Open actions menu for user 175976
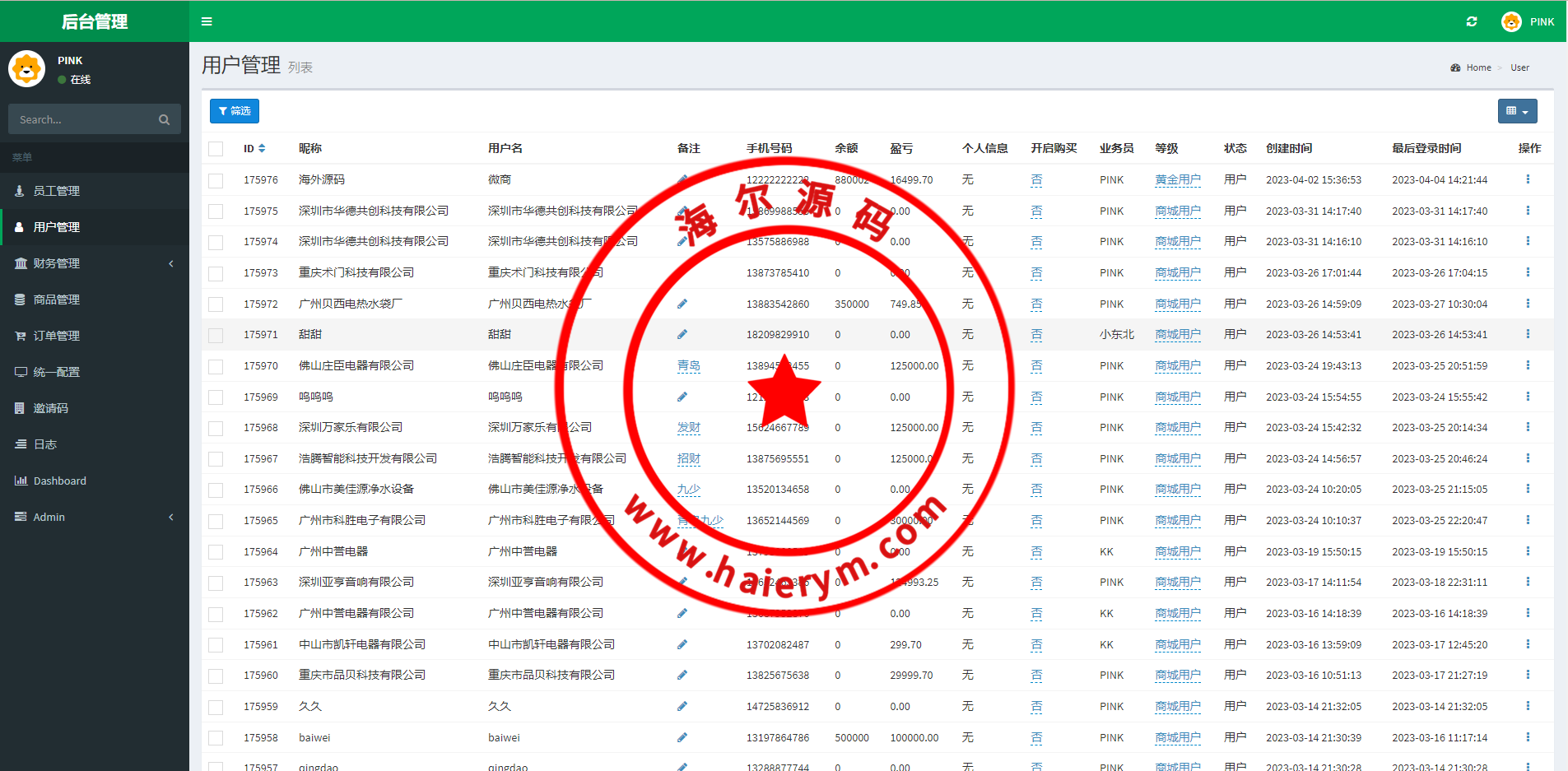Viewport: 1568px width, 771px height. 1528,179
